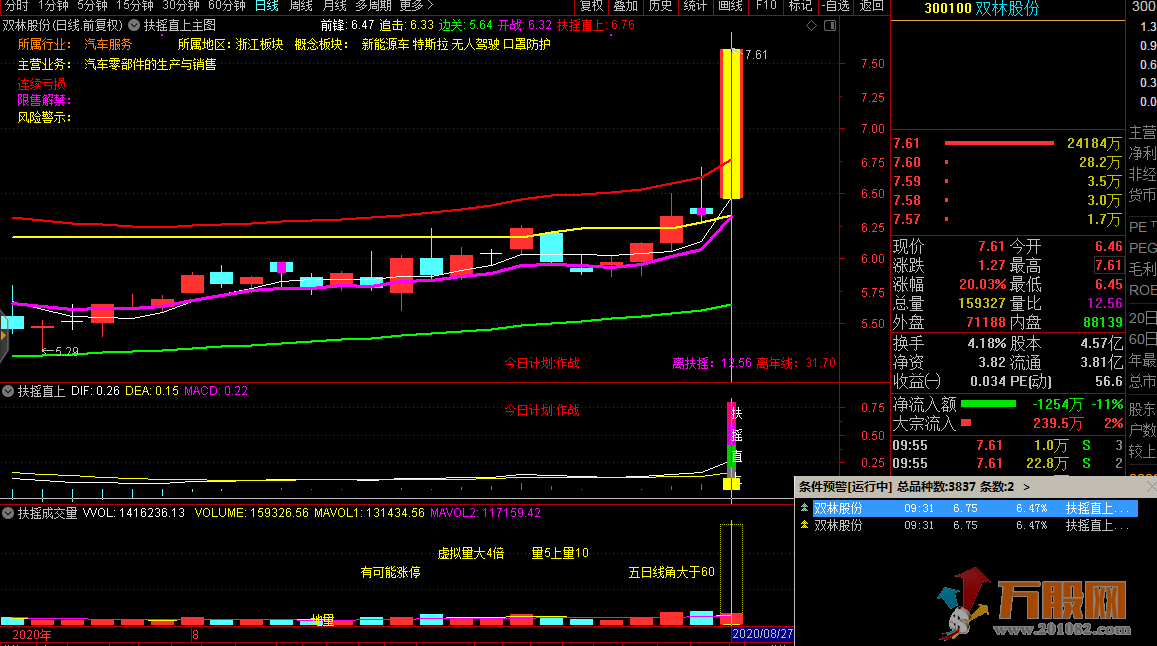Click the 大宗流入 block inflow row

[x=1007, y=423]
